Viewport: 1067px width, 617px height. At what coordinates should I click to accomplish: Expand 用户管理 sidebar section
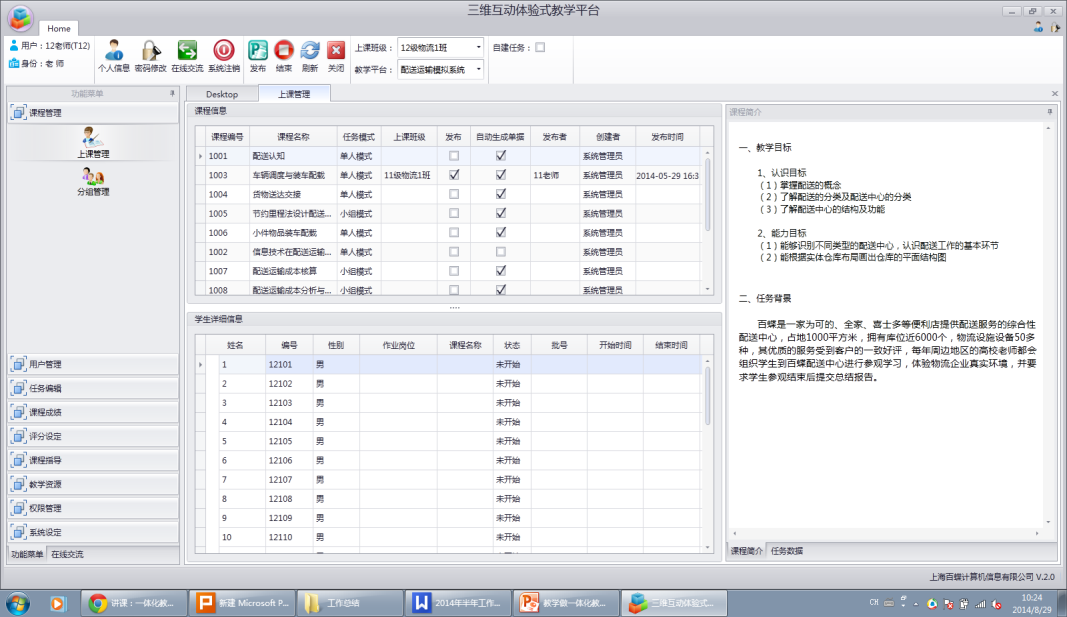tap(92, 364)
